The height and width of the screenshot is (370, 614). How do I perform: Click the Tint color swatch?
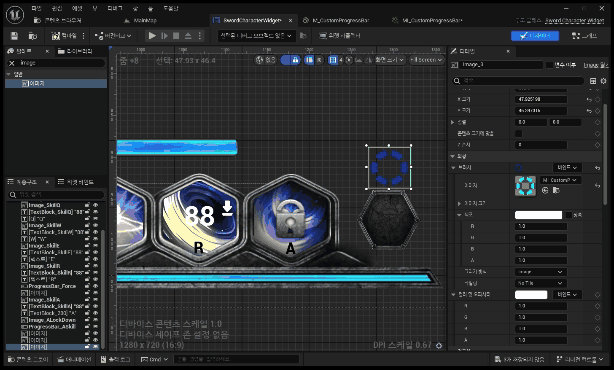tap(538, 215)
